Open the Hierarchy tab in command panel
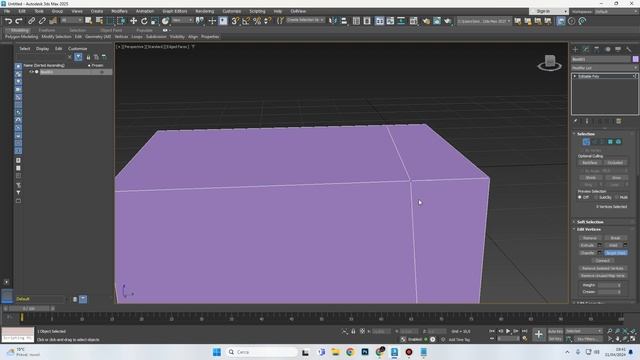Screen dimensions: 640x360 click(x=597, y=49)
